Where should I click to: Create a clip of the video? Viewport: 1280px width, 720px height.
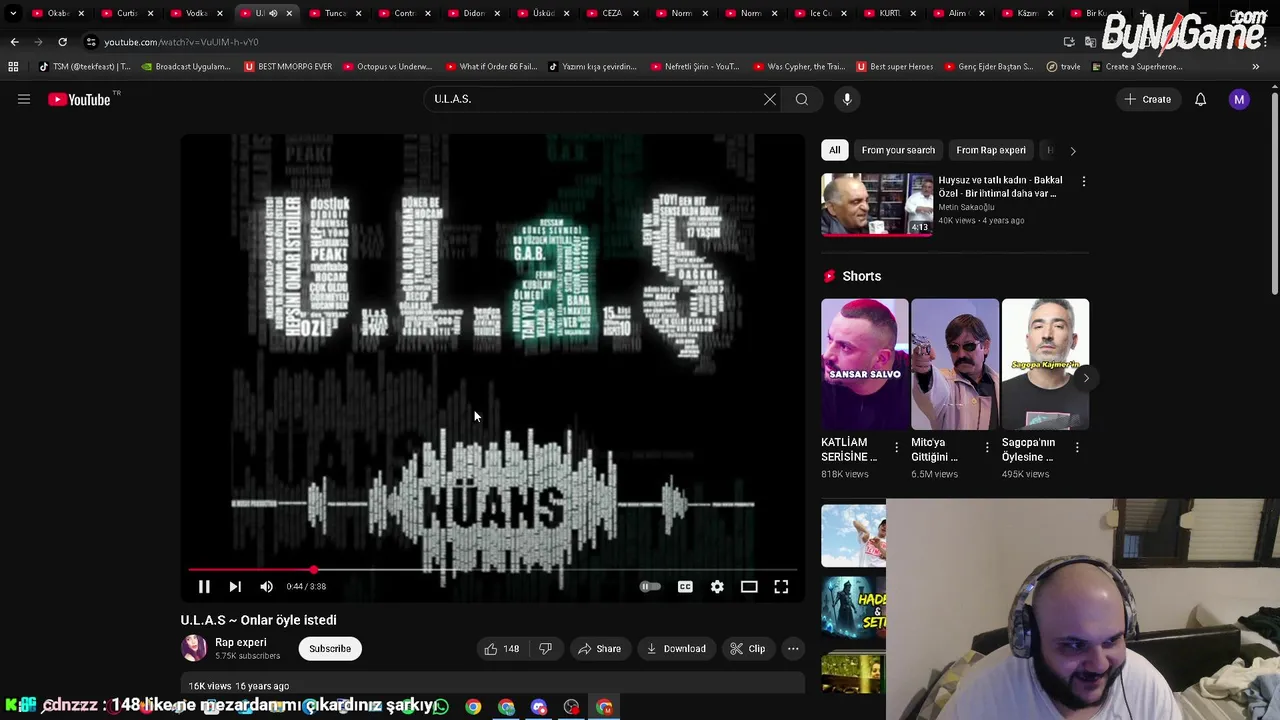748,649
